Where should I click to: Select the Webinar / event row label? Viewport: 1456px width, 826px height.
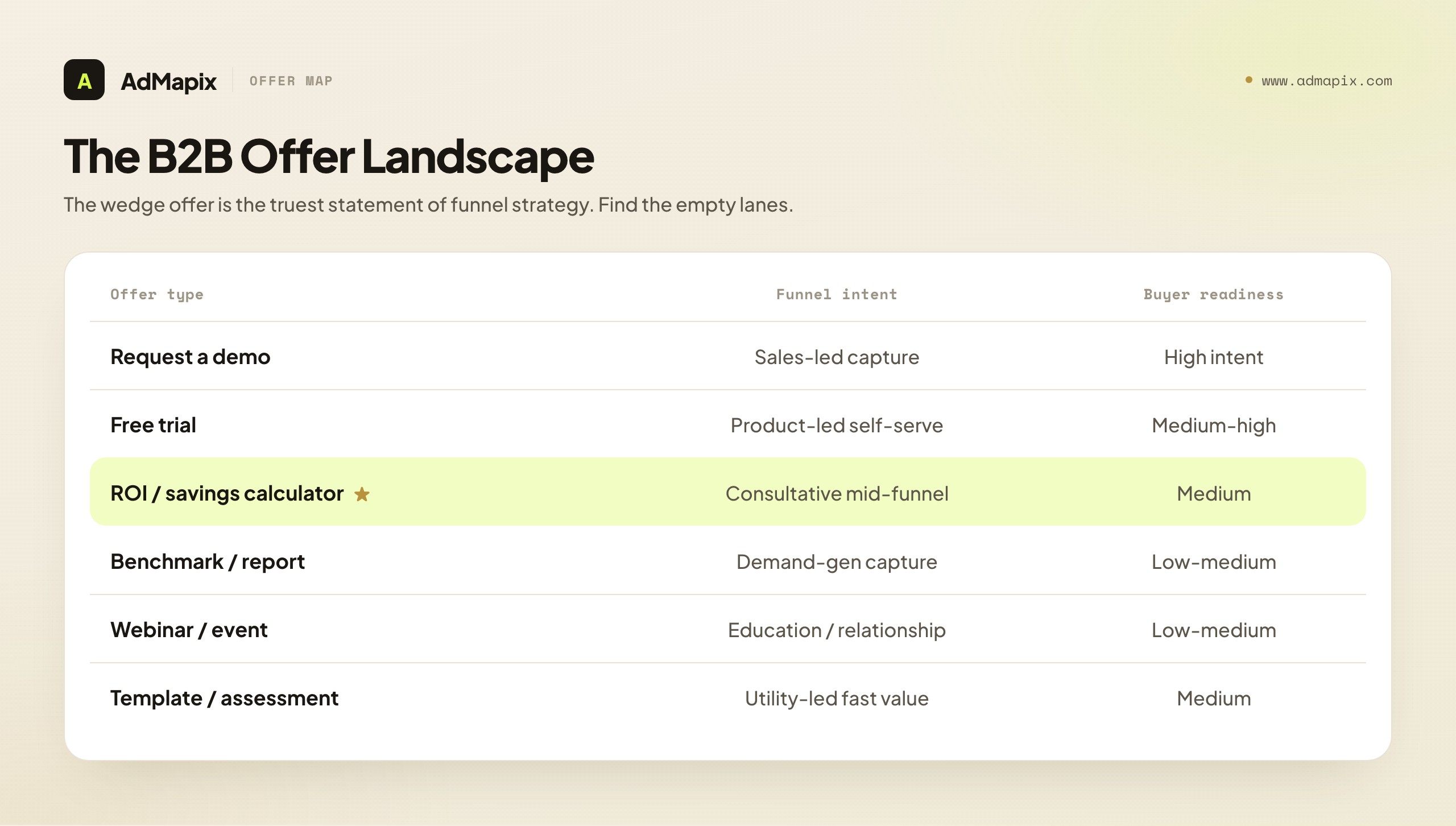pyautogui.click(x=189, y=630)
